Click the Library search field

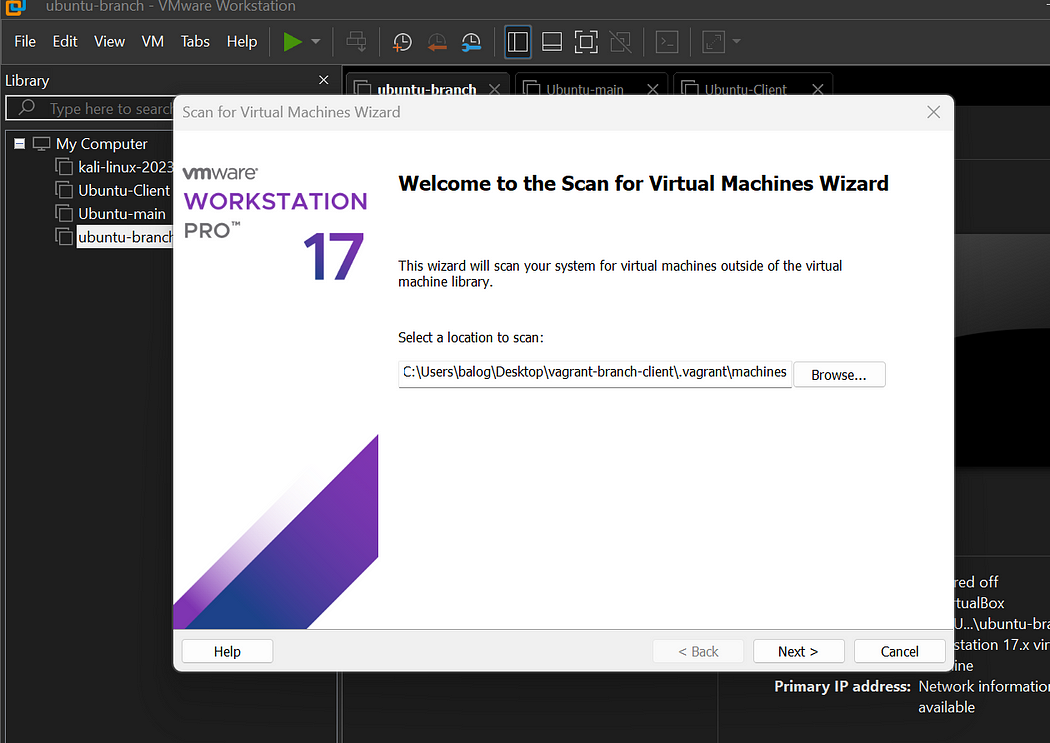tap(90, 108)
